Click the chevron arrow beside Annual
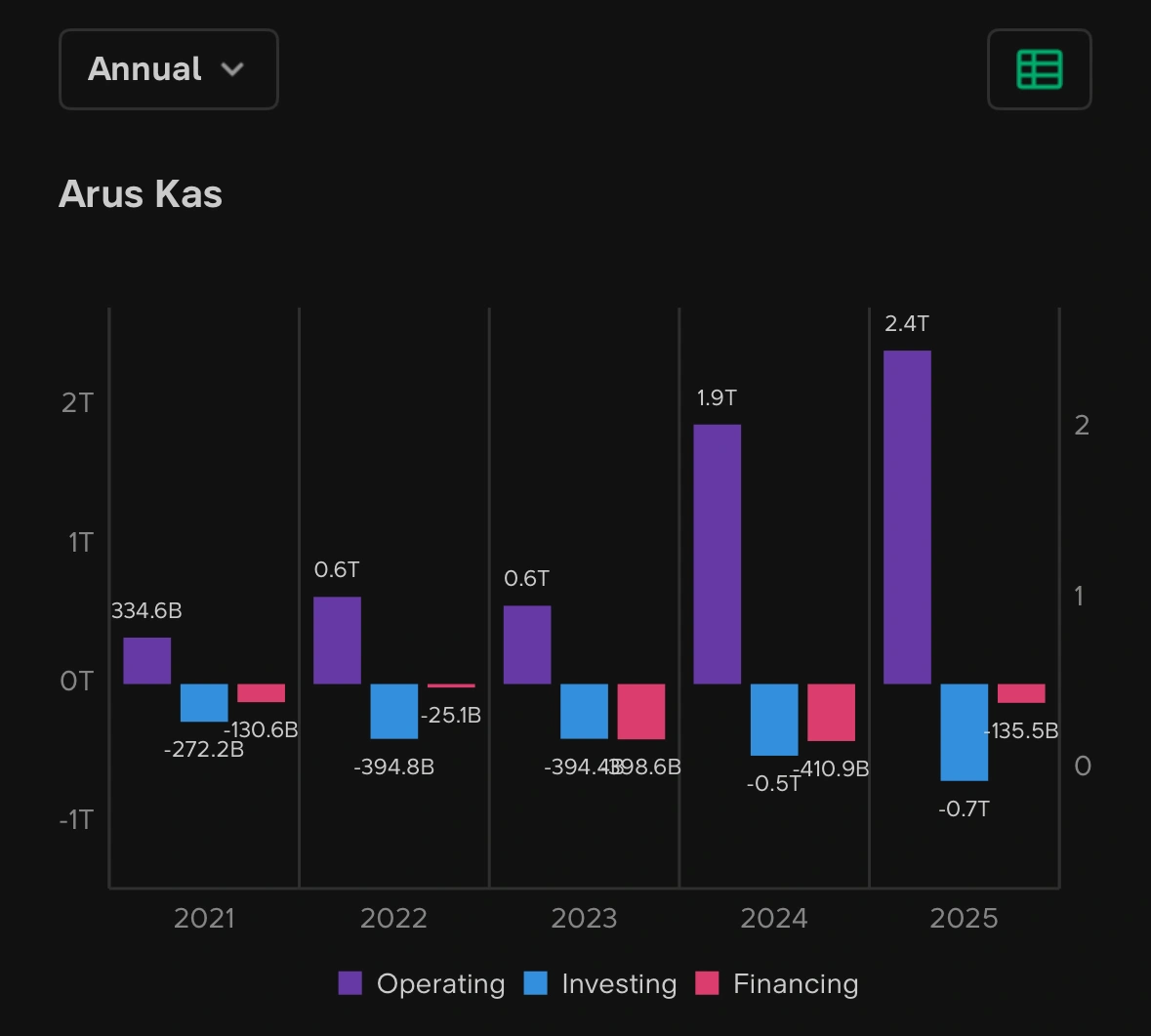The width and height of the screenshot is (1151, 1036). click(232, 69)
